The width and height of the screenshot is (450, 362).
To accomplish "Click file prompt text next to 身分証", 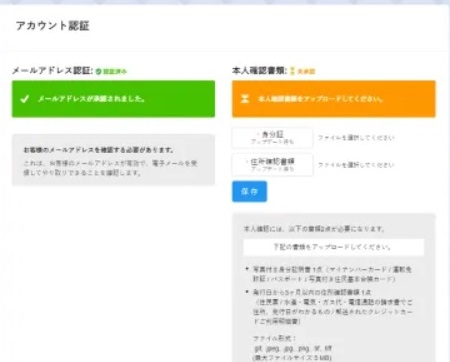I will [356, 138].
